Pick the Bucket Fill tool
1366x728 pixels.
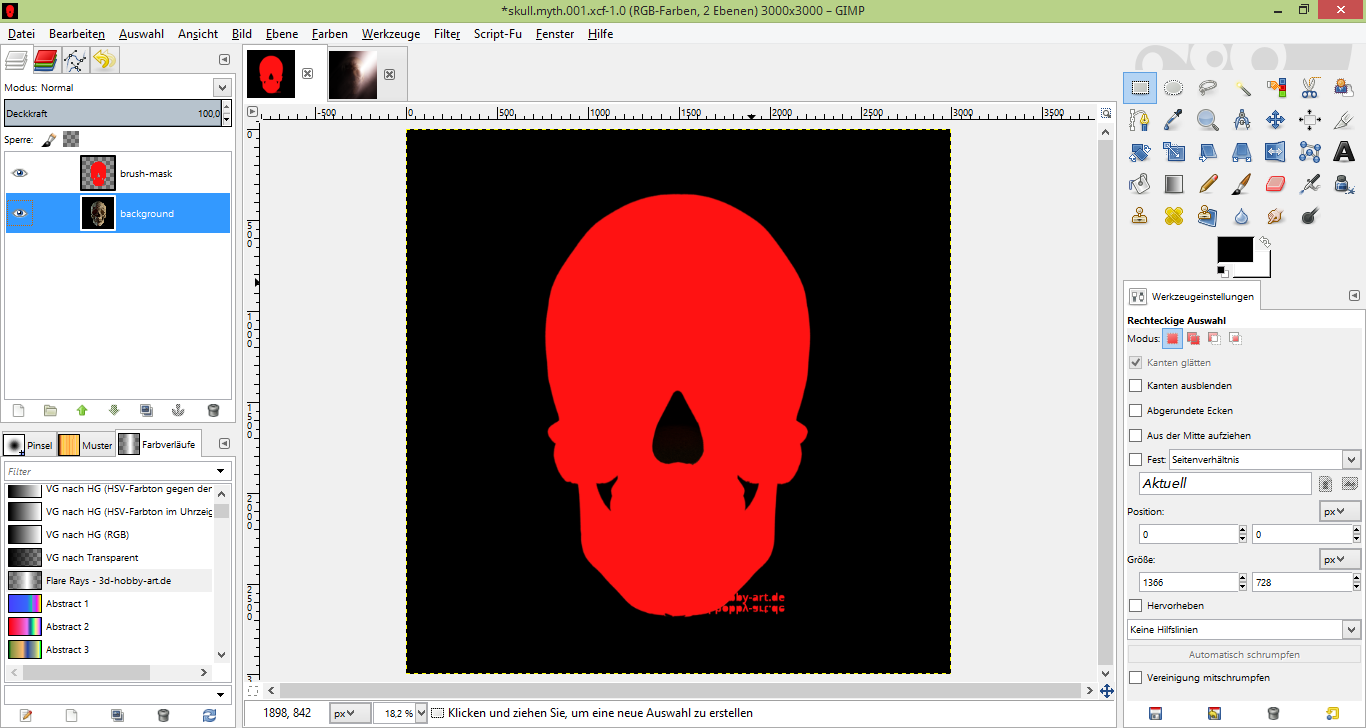1139,184
